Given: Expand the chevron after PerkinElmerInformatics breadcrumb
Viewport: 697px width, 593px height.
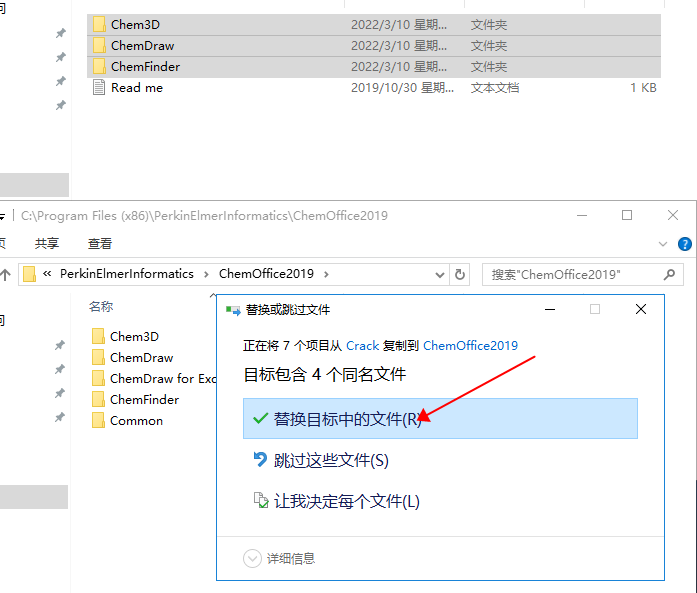Looking at the screenshot, I should [206, 274].
